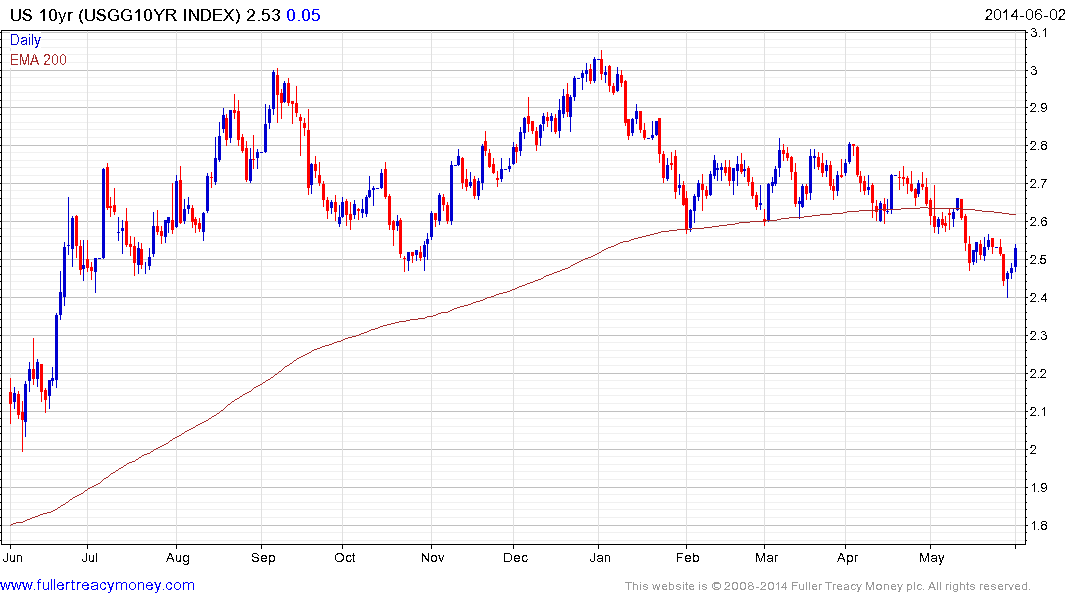The height and width of the screenshot is (600, 1075).
Task: Click the Jan label on the x-axis
Action: 600,557
